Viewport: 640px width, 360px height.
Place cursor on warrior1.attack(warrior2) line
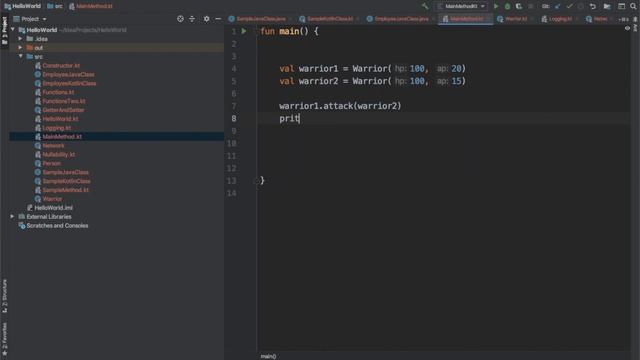point(340,106)
